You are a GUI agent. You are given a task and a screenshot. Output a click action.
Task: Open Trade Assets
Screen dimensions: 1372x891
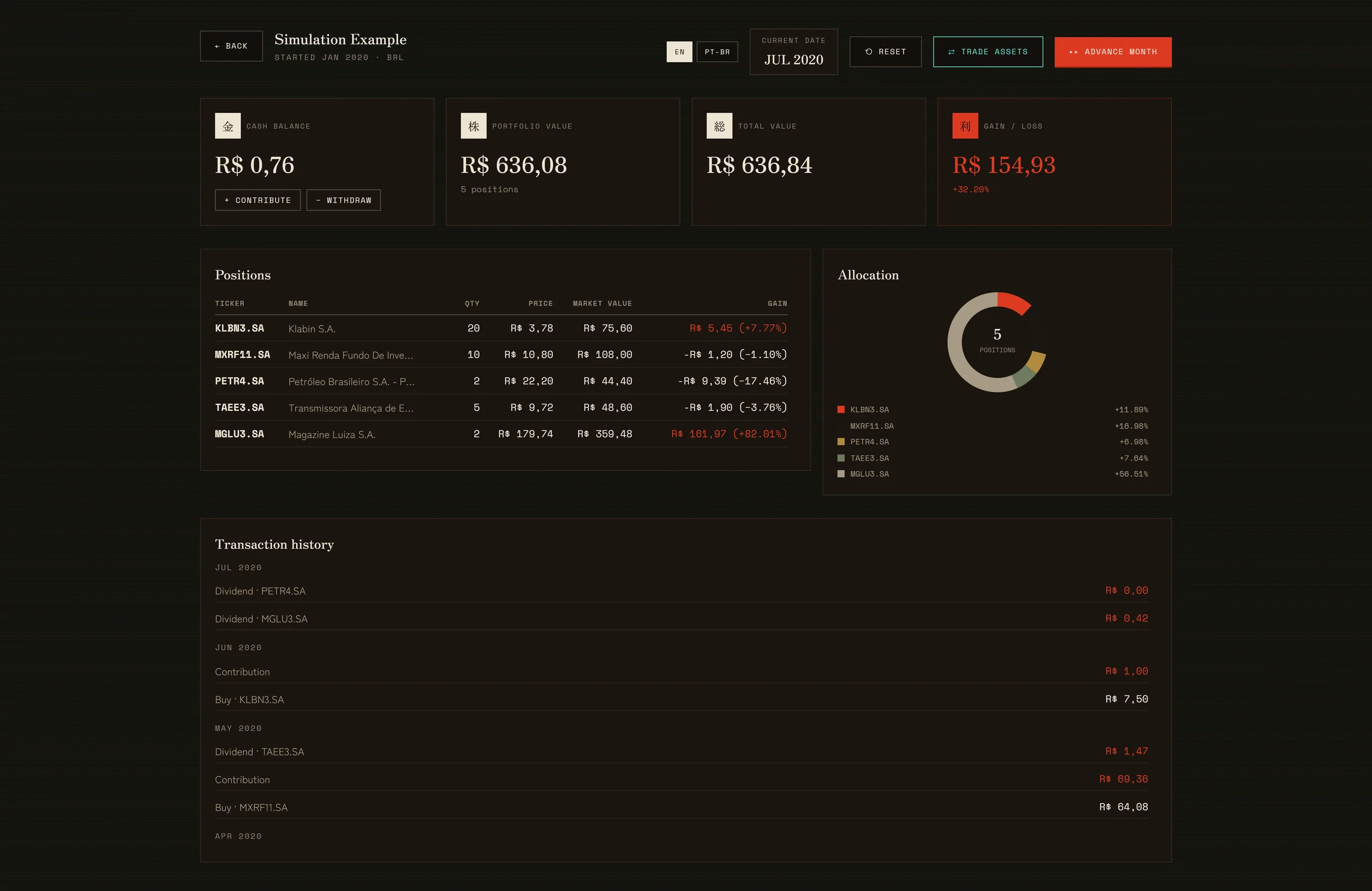tap(988, 52)
